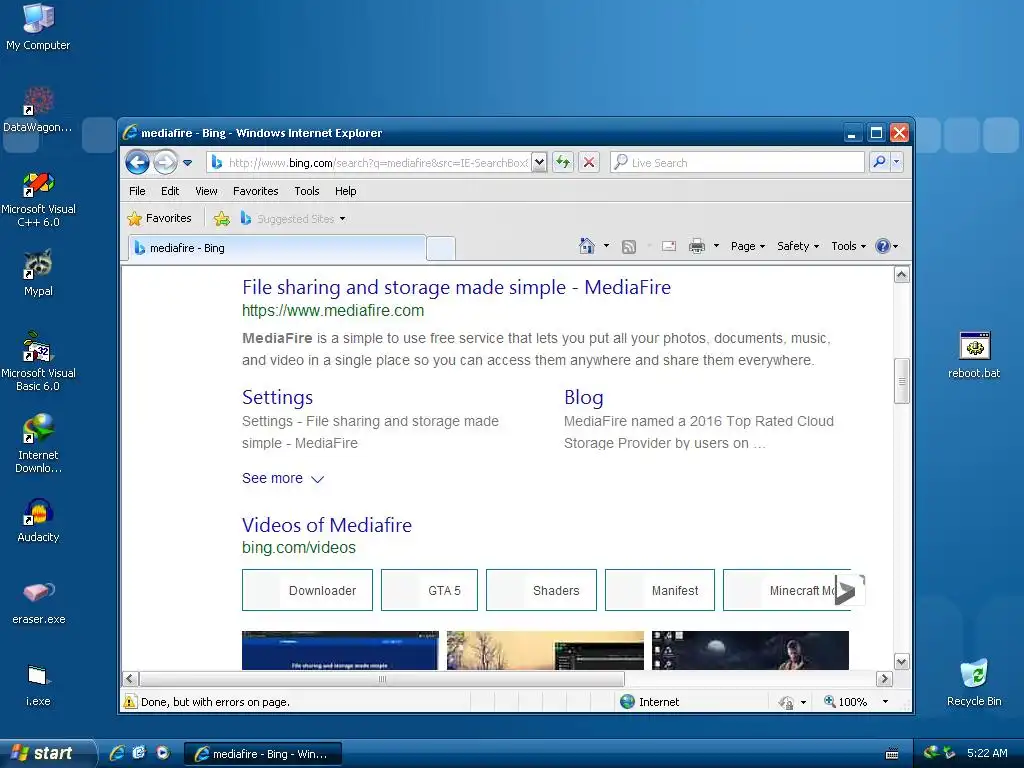Click the address bar URL field
Viewport: 1024px width, 768px height.
[x=370, y=163]
